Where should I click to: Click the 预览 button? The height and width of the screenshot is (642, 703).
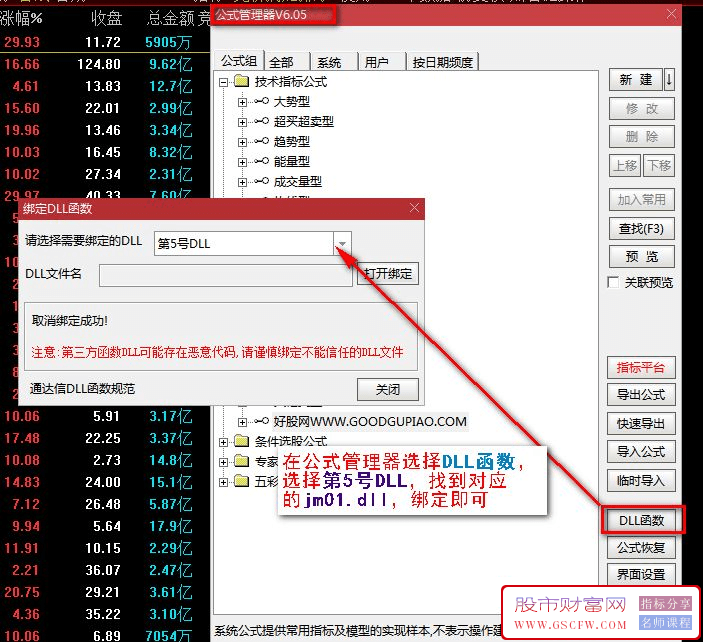tap(642, 256)
